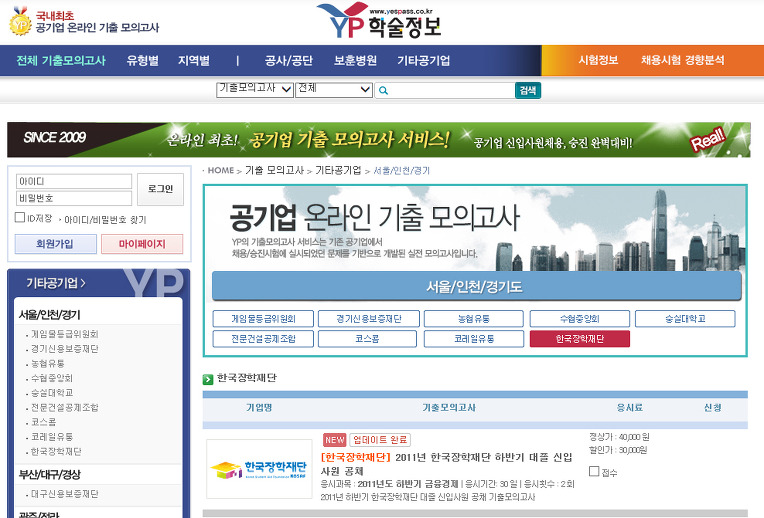Click the 회원가입 button
The height and width of the screenshot is (518, 764).
click(56, 244)
